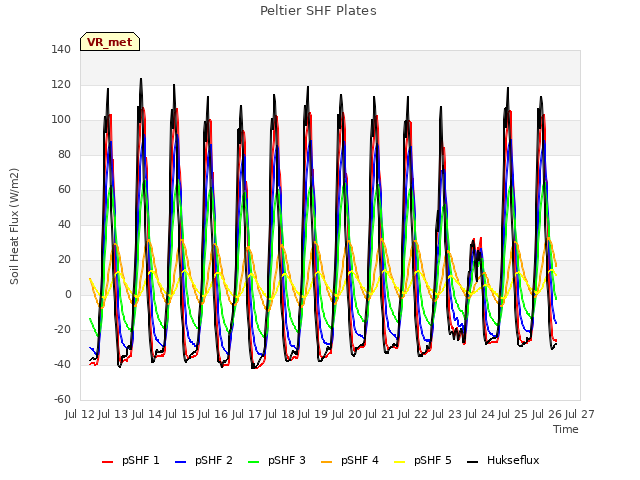This screenshot has height=480, width=640.
Task: Click the Time x-axis label
Action: coord(566,429)
